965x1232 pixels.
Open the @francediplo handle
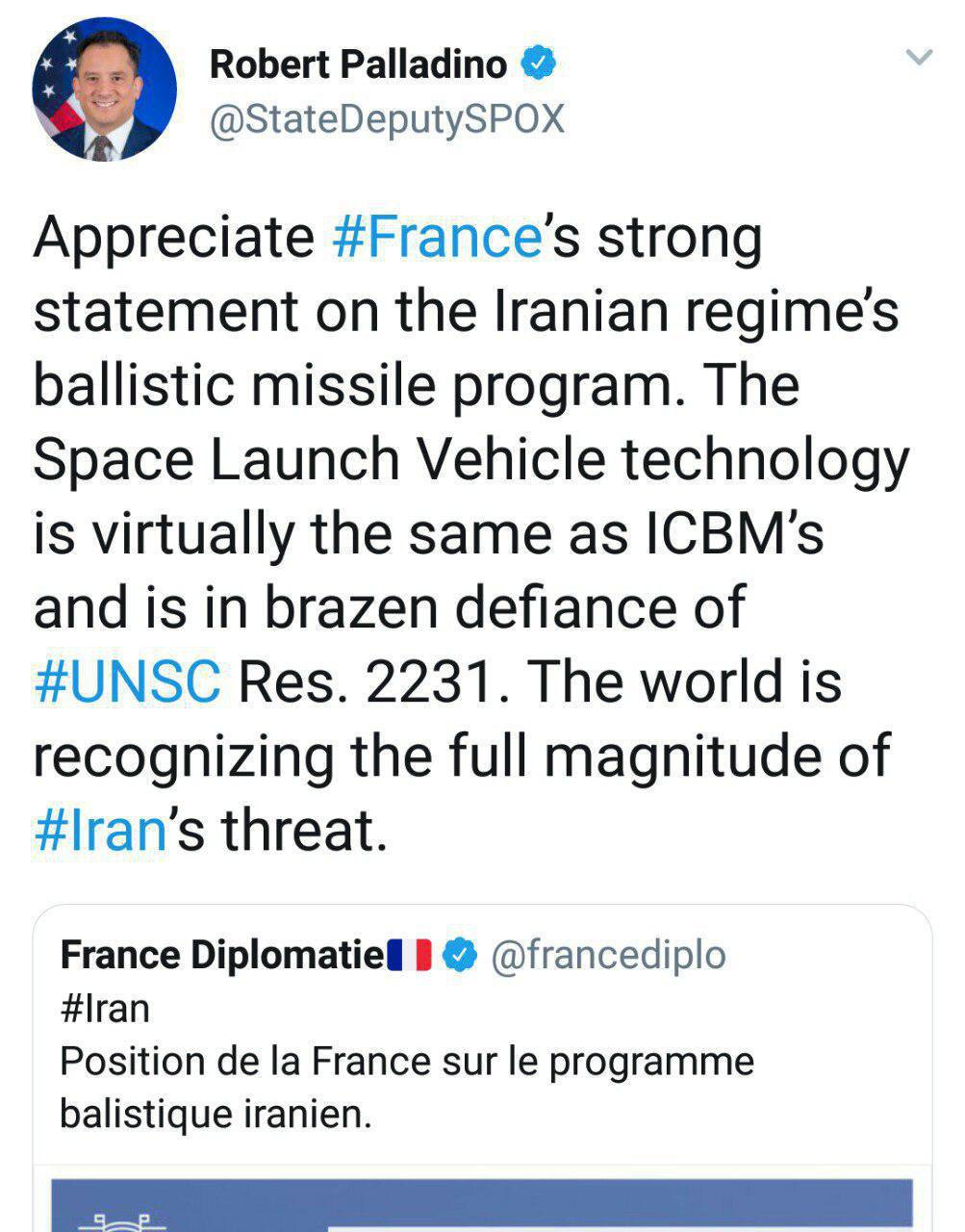[x=608, y=955]
